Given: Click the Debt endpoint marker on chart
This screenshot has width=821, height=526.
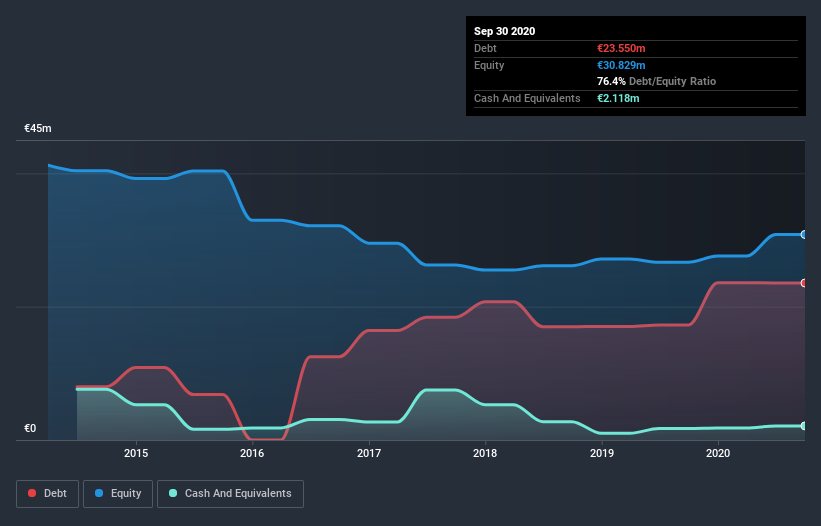Looking at the screenshot, I should [x=804, y=283].
